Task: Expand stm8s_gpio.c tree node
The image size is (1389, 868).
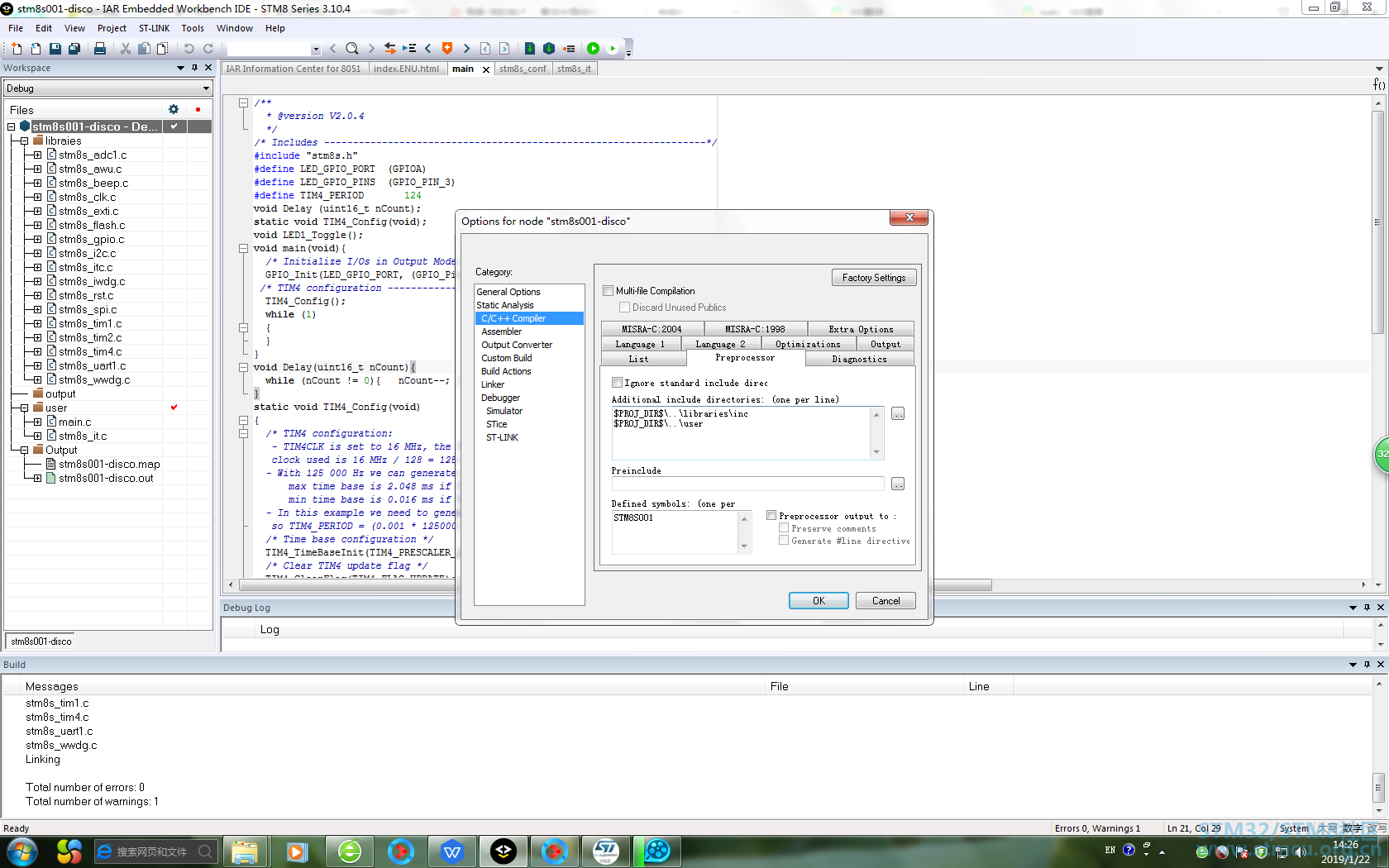Action: 37,239
